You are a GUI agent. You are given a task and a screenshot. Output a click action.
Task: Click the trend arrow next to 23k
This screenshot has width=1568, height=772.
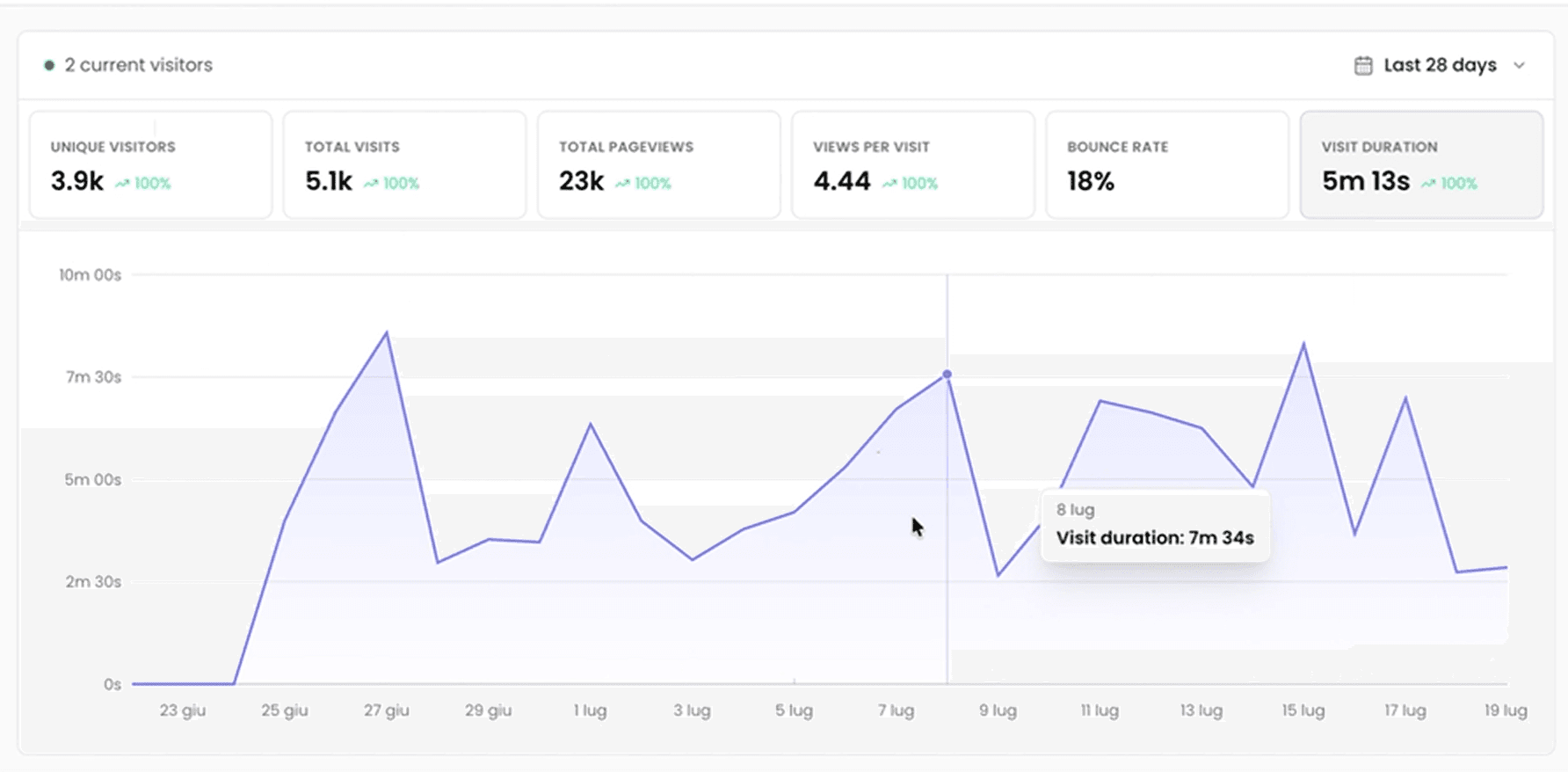pos(622,183)
